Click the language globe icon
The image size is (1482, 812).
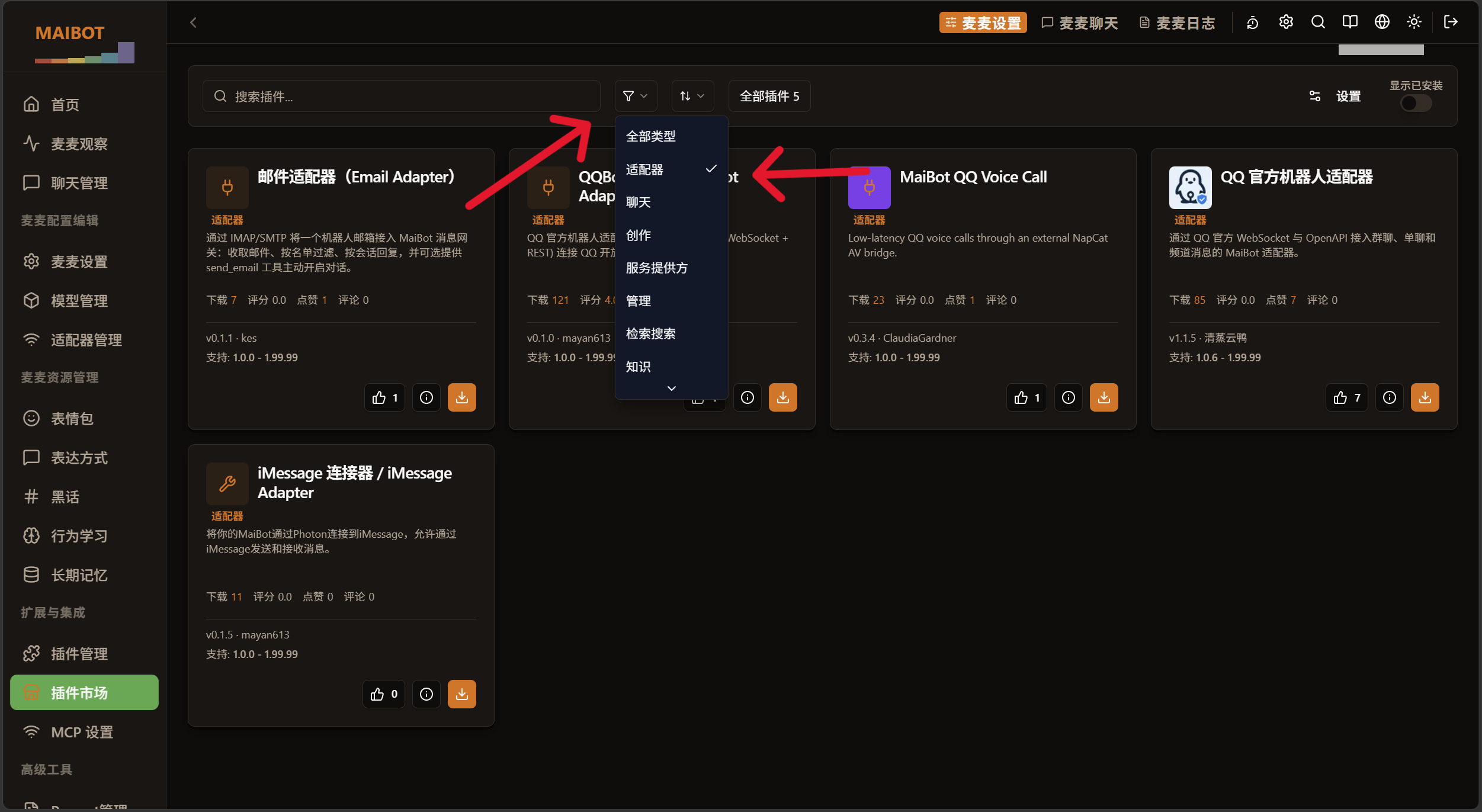[1382, 23]
